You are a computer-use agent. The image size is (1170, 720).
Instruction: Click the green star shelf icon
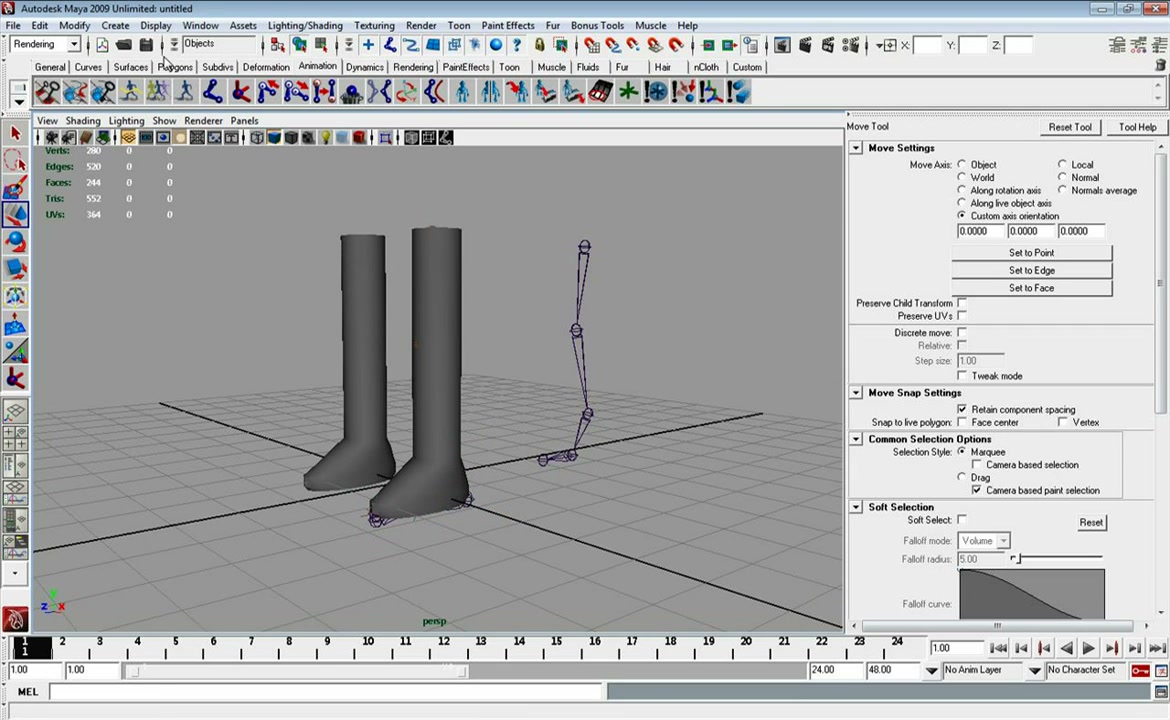[x=628, y=93]
